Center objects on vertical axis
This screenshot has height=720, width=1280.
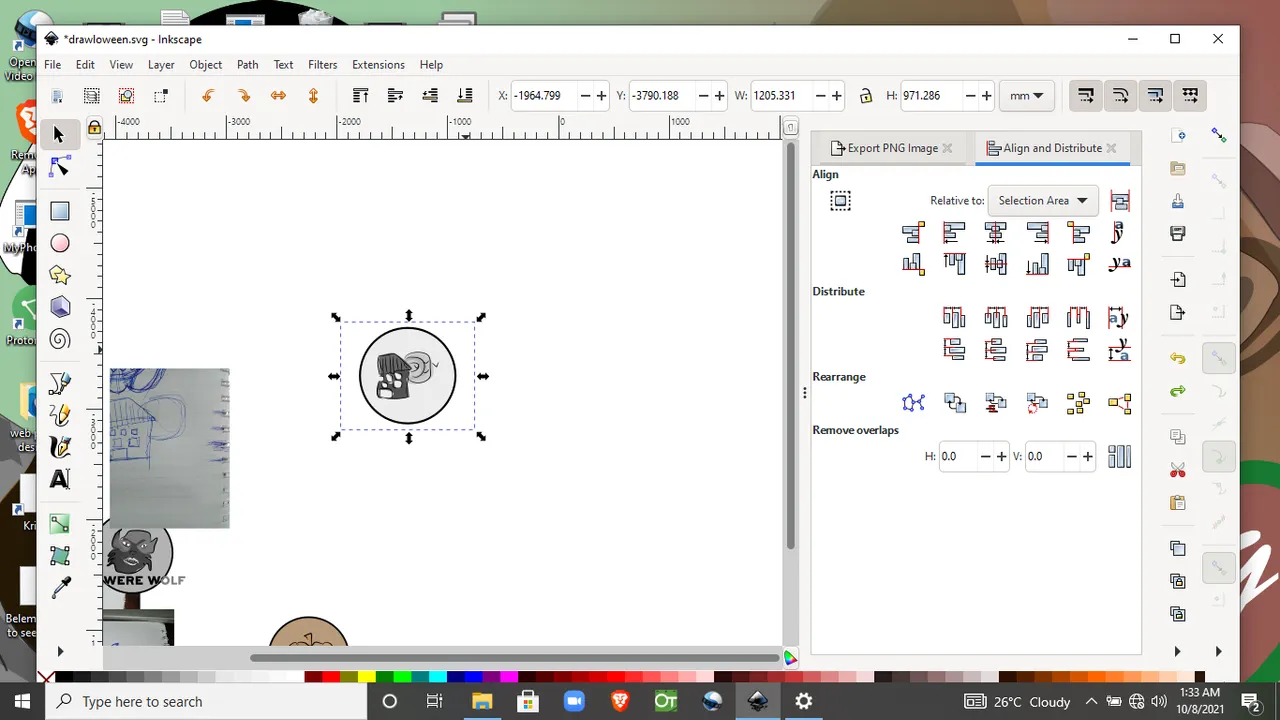[996, 233]
